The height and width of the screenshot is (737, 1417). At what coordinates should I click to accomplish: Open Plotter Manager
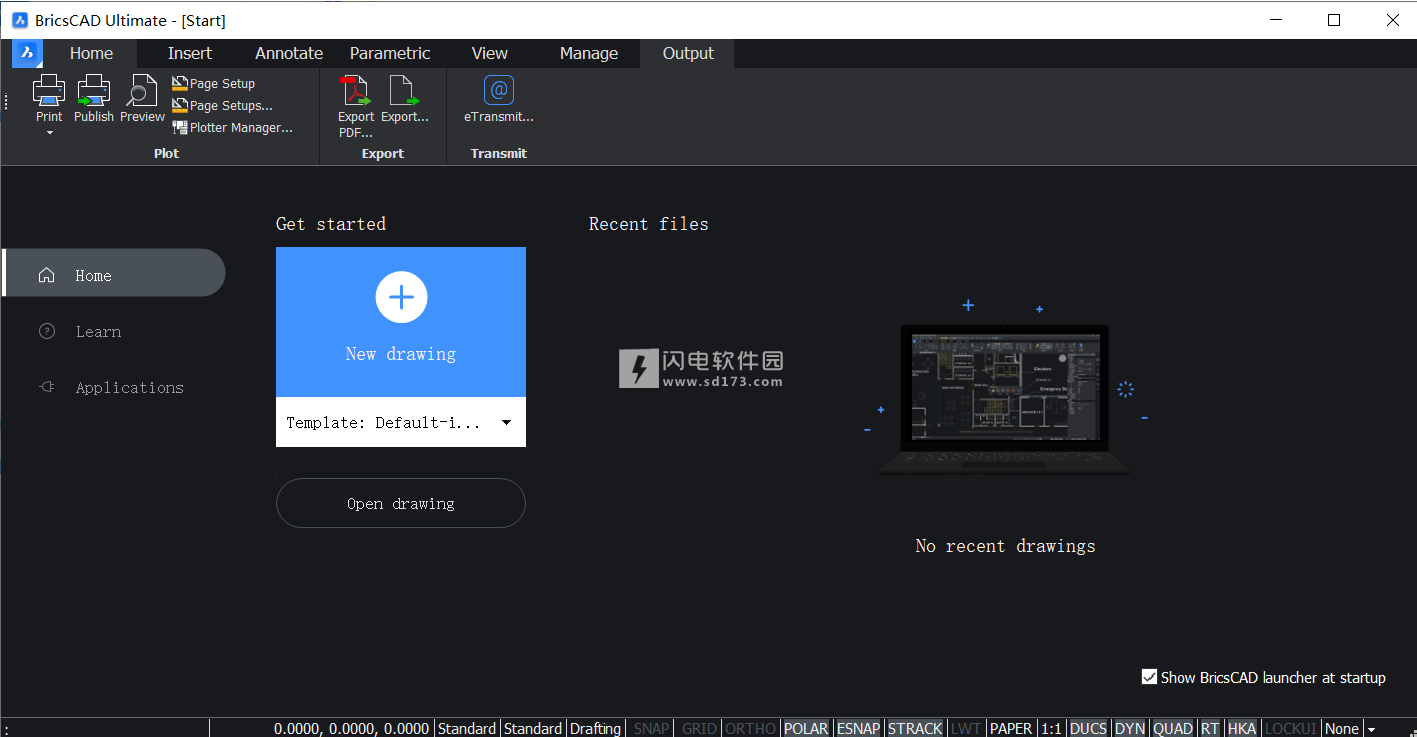pos(232,128)
